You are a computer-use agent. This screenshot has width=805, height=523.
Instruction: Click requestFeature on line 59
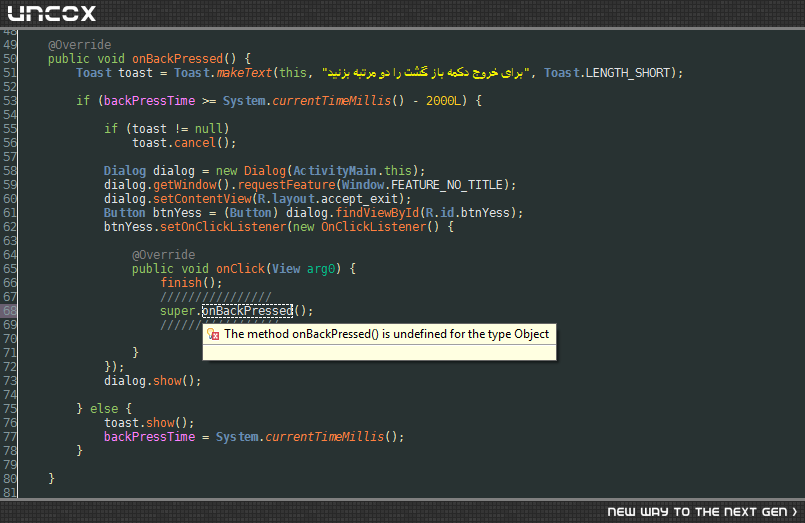pos(286,185)
